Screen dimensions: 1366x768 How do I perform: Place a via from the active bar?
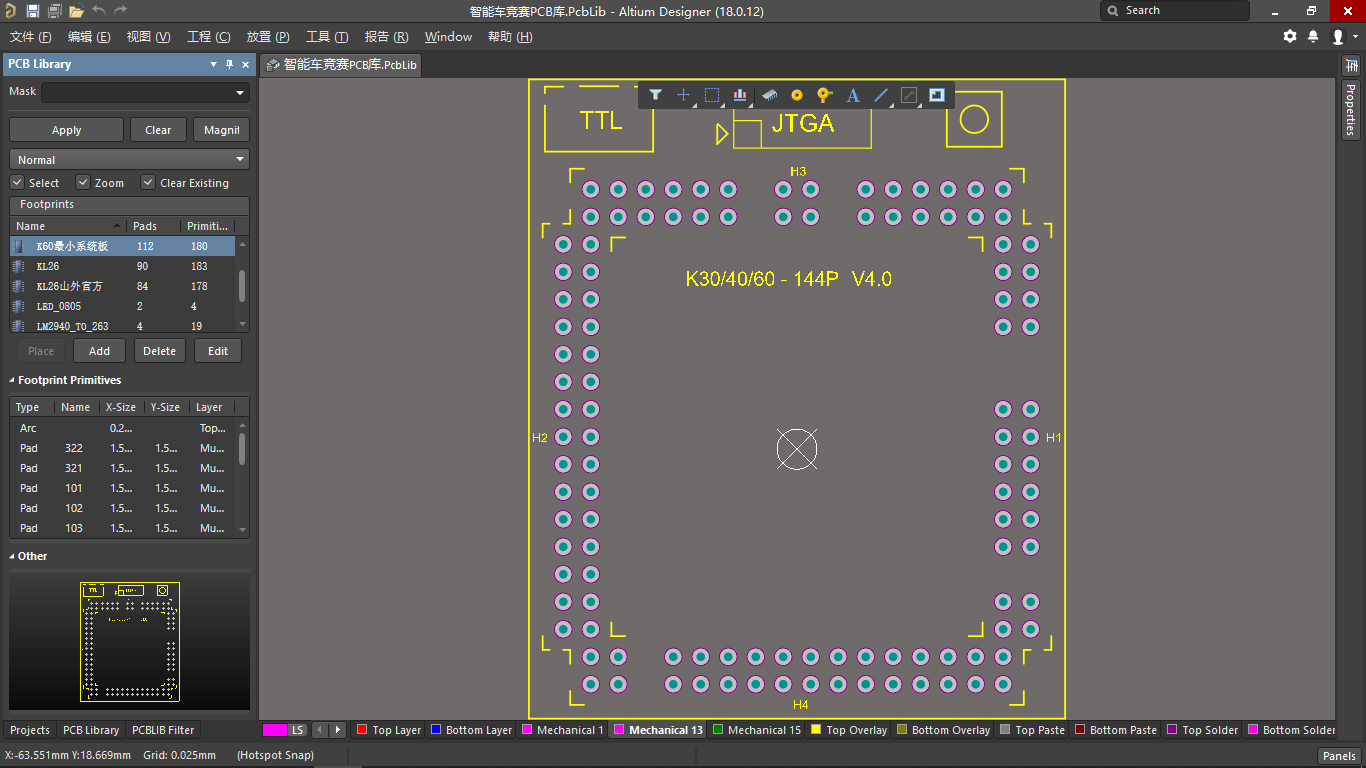824,95
